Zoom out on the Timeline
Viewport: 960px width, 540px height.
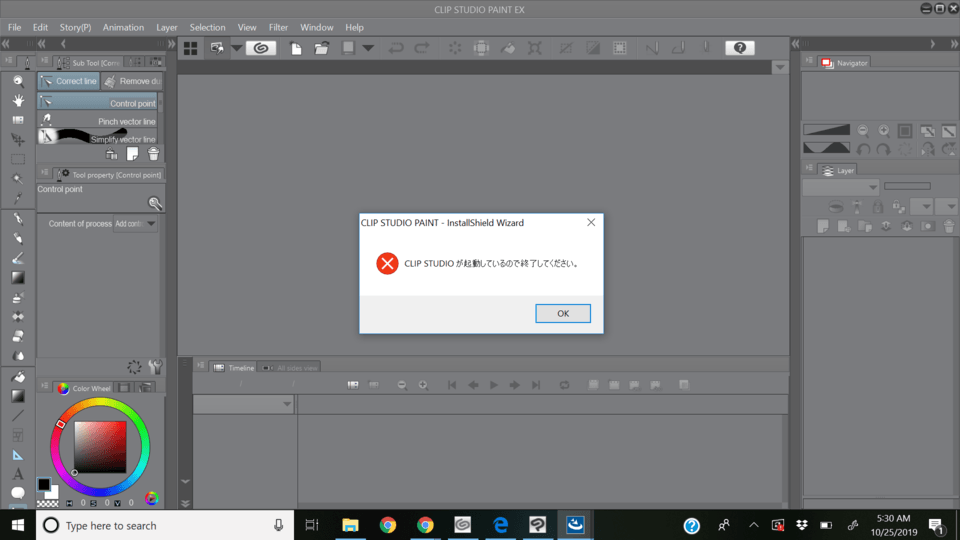[402, 385]
